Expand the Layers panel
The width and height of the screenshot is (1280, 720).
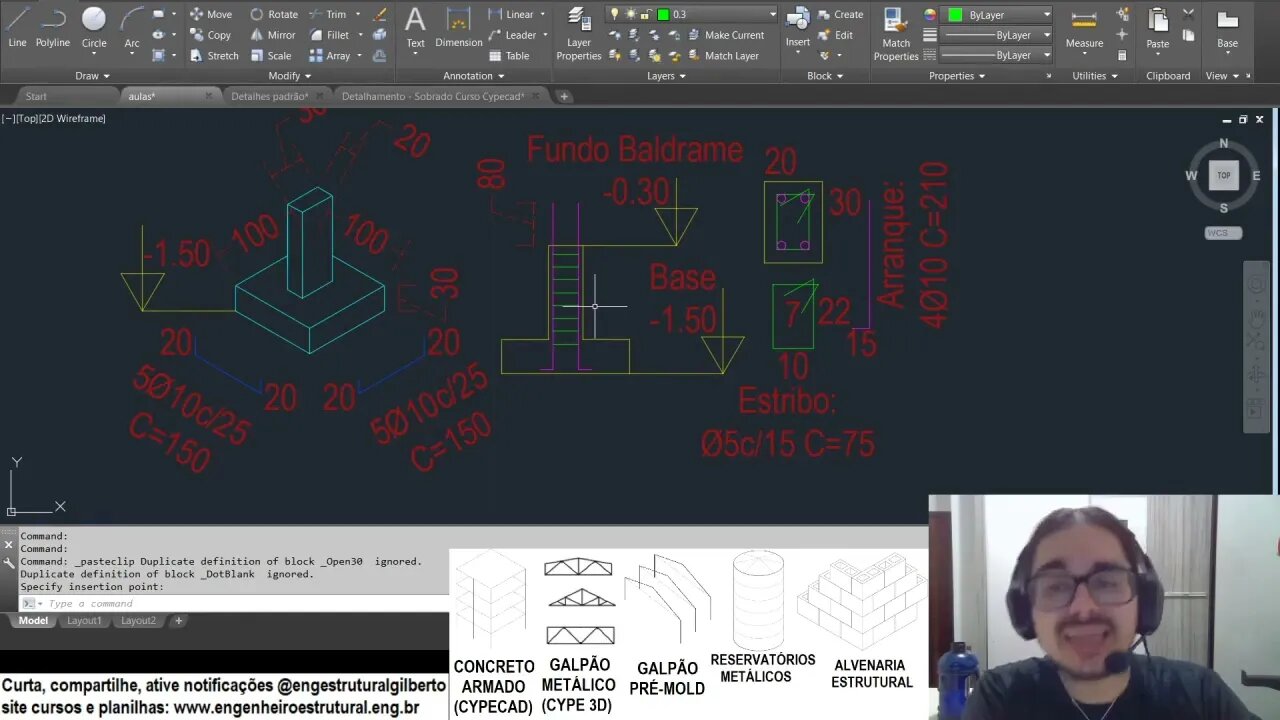click(x=666, y=76)
